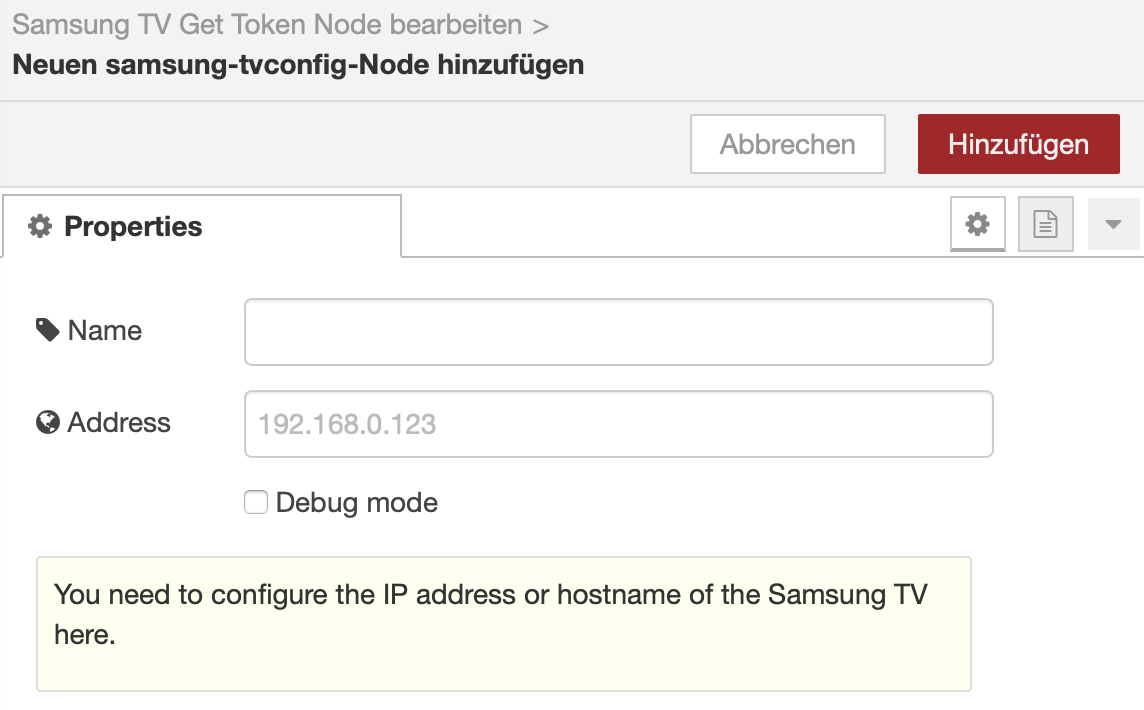Click the globe icon beside the Address field

pyautogui.click(x=47, y=422)
